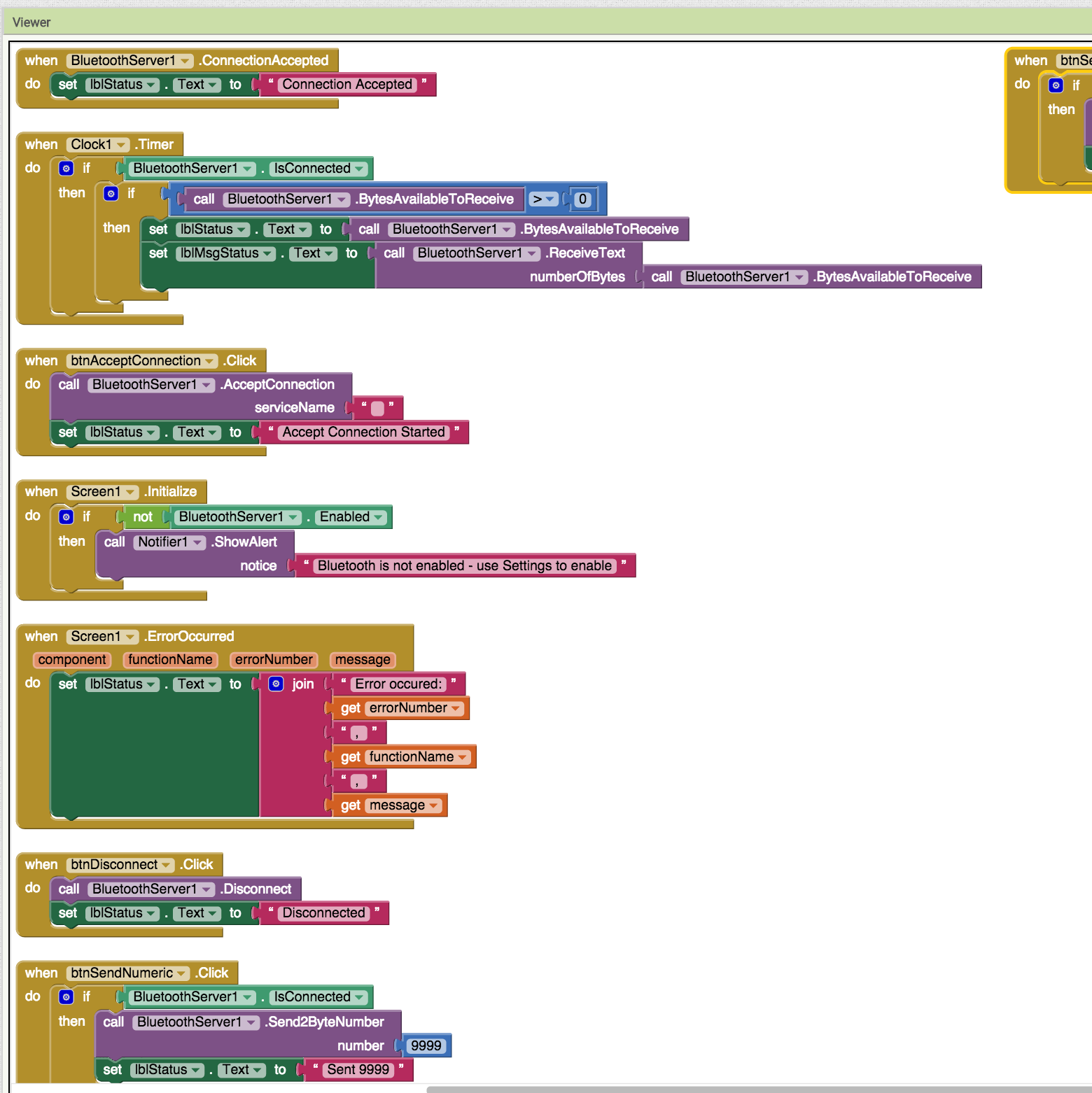Edit the 9999 number field
Image resolution: width=1092 pixels, height=1093 pixels.
click(x=426, y=1046)
